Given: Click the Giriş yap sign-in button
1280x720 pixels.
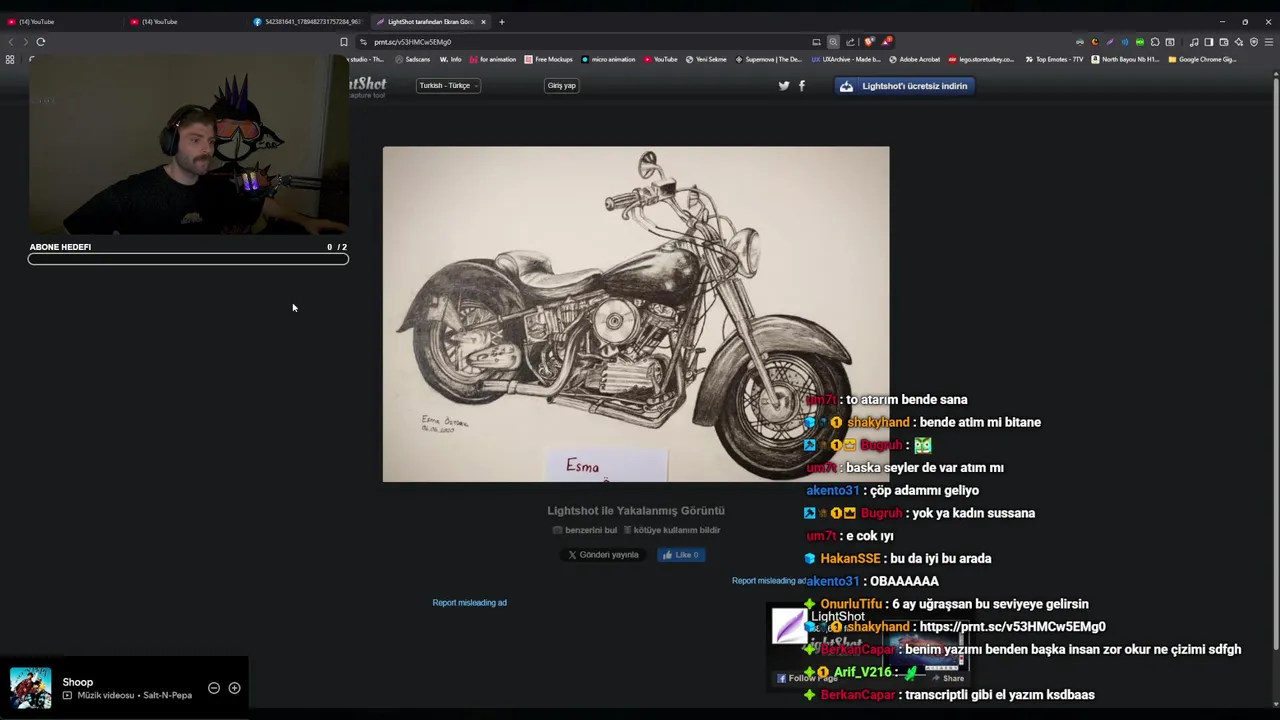Looking at the screenshot, I should [x=562, y=86].
